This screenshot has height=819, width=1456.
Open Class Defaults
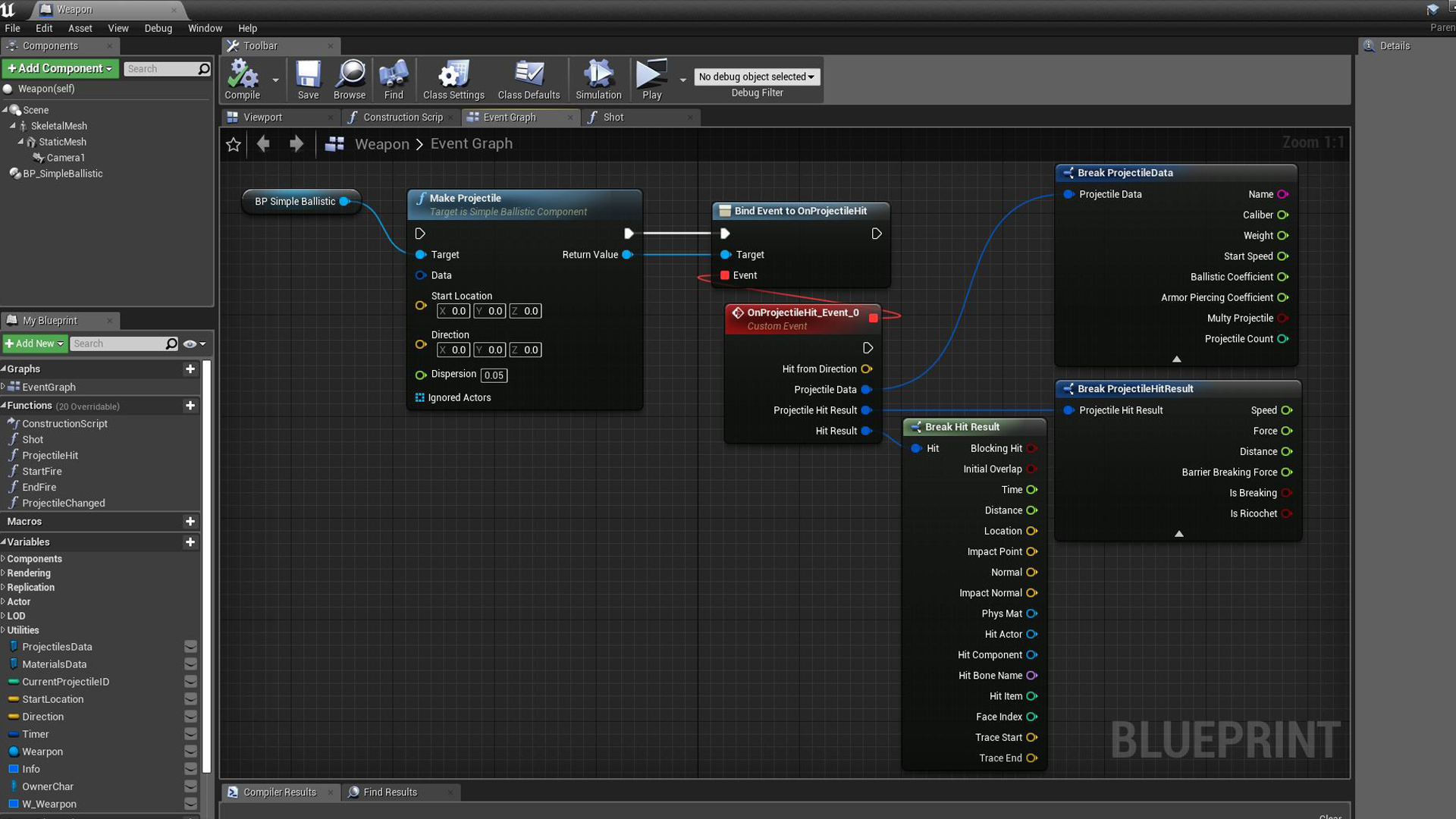pos(529,79)
